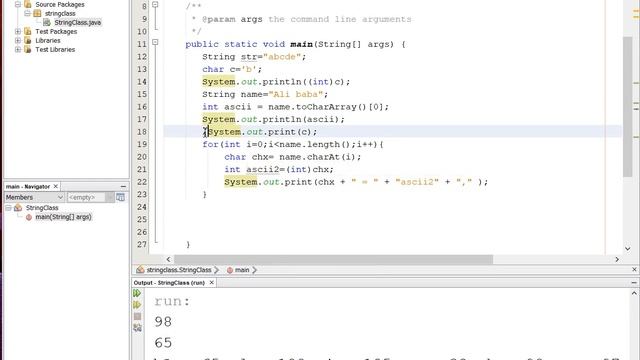Viewport: 640px width, 360px height.
Task: Select main(String[] args) in Navigator
Action: (x=63, y=217)
